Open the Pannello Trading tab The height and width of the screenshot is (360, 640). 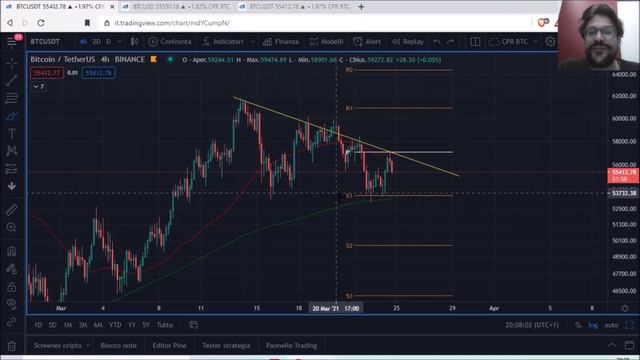(x=291, y=345)
